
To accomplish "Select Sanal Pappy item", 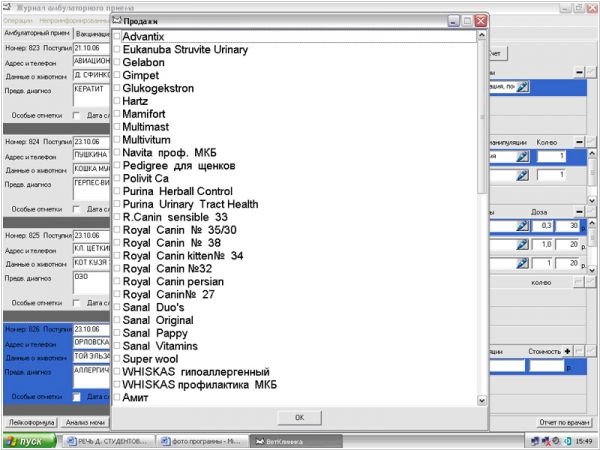I will point(155,333).
